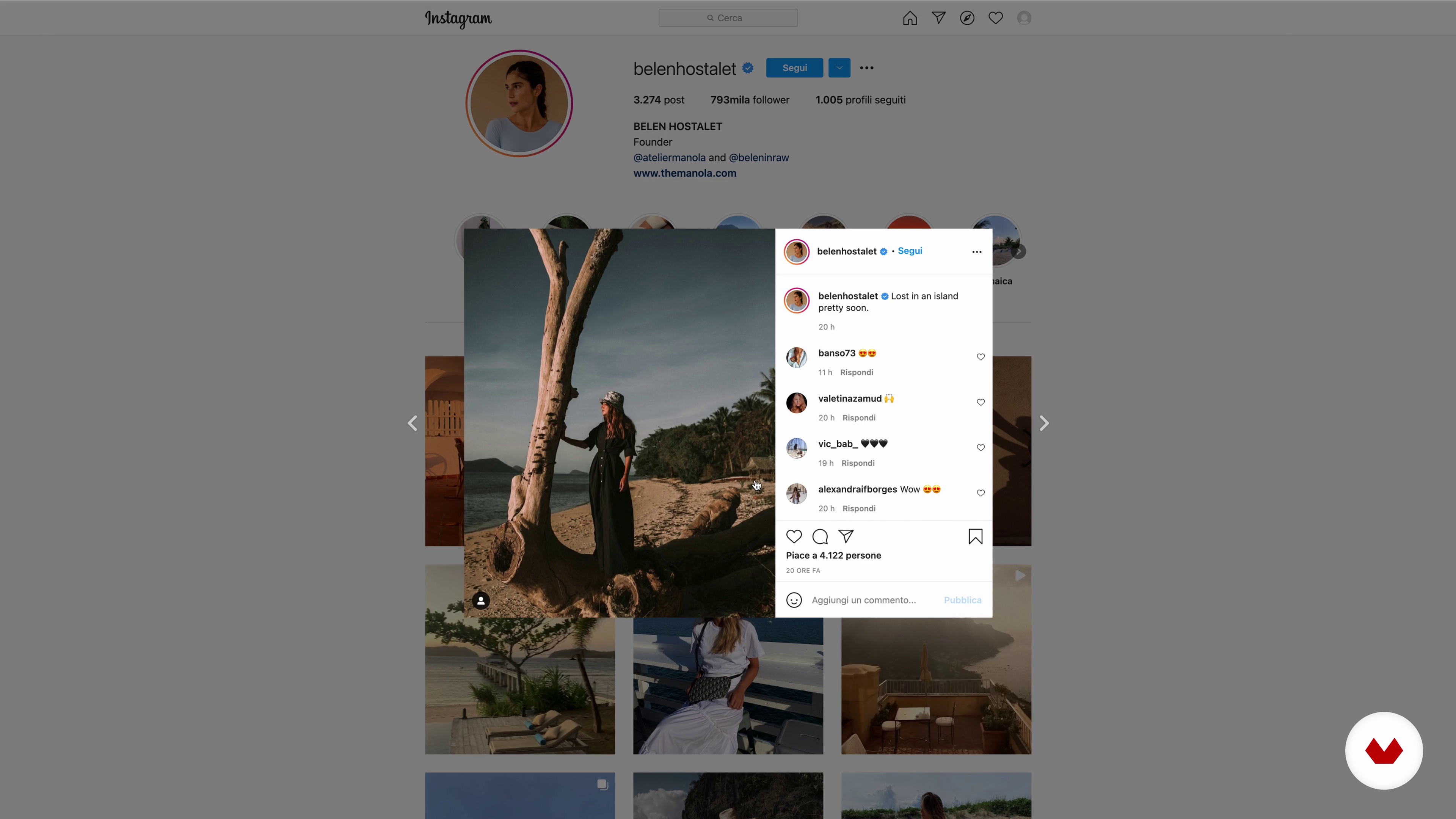Open alexandraifborges avatar

(x=796, y=493)
